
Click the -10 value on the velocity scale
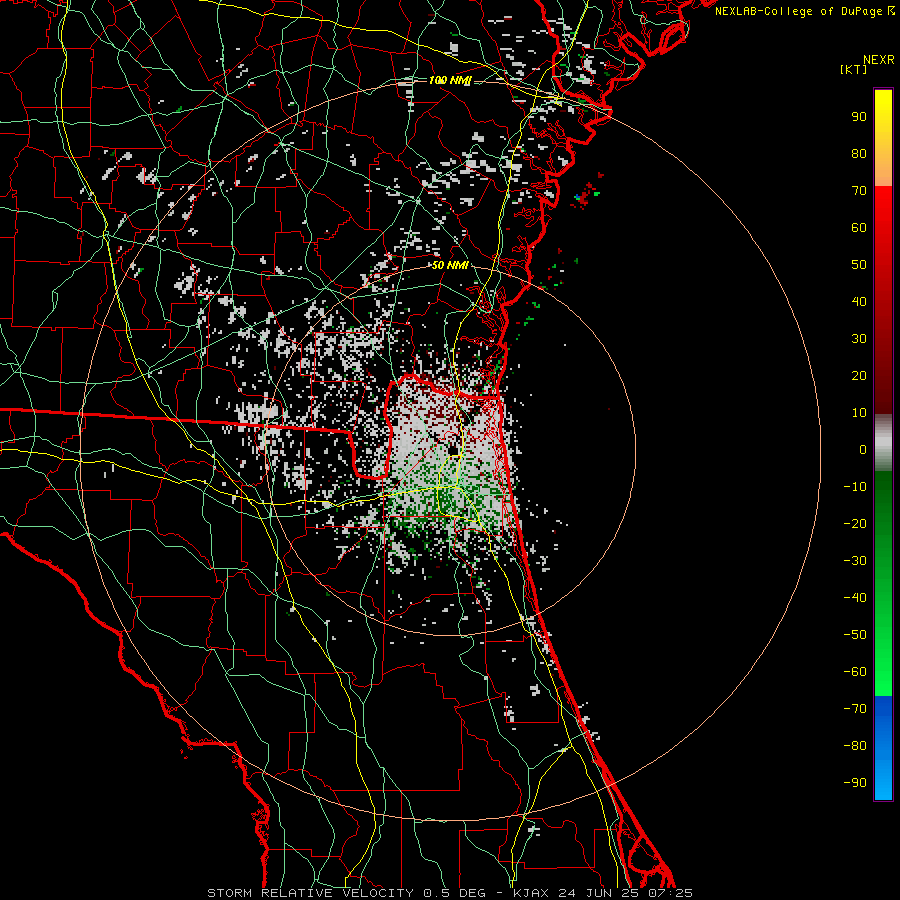pos(855,487)
